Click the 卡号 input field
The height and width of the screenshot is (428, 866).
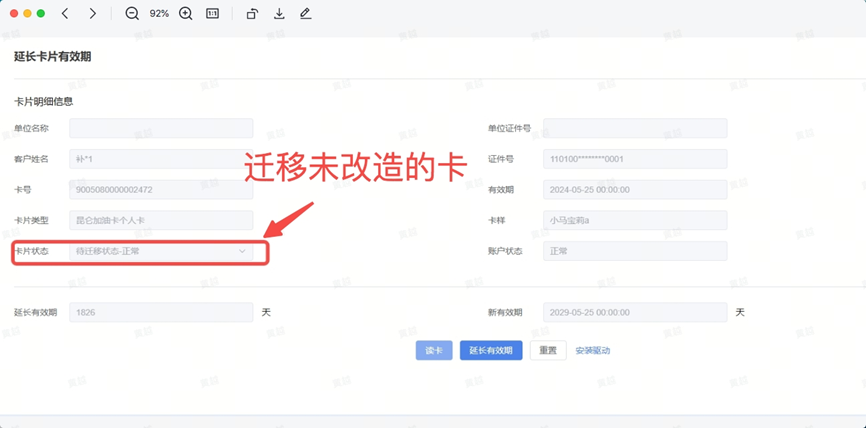[161, 190]
